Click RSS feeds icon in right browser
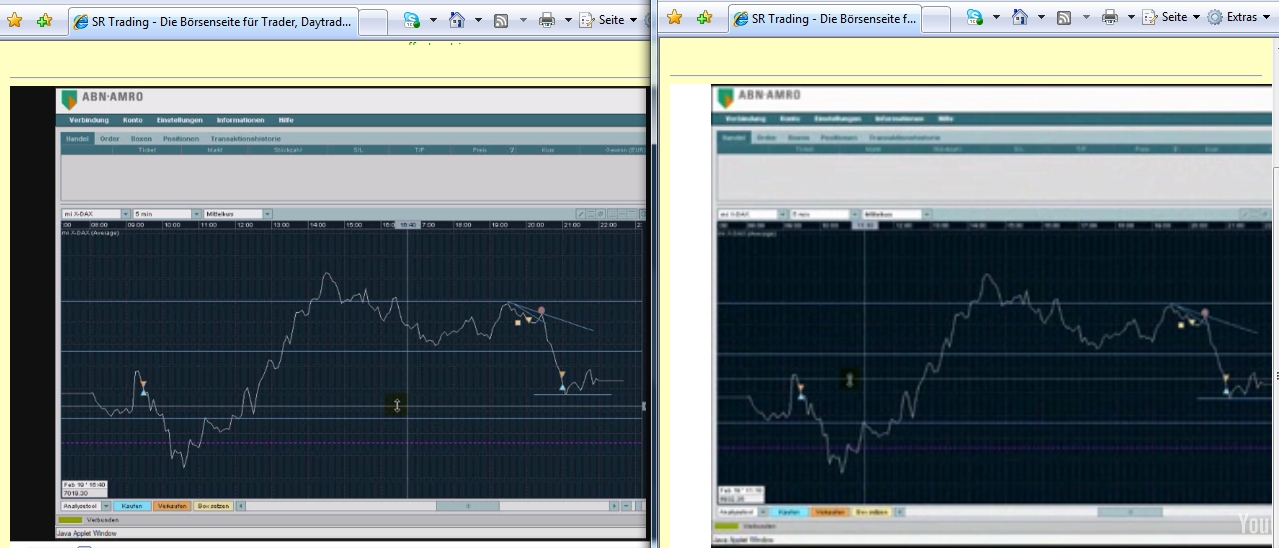1279x548 pixels. click(1064, 17)
